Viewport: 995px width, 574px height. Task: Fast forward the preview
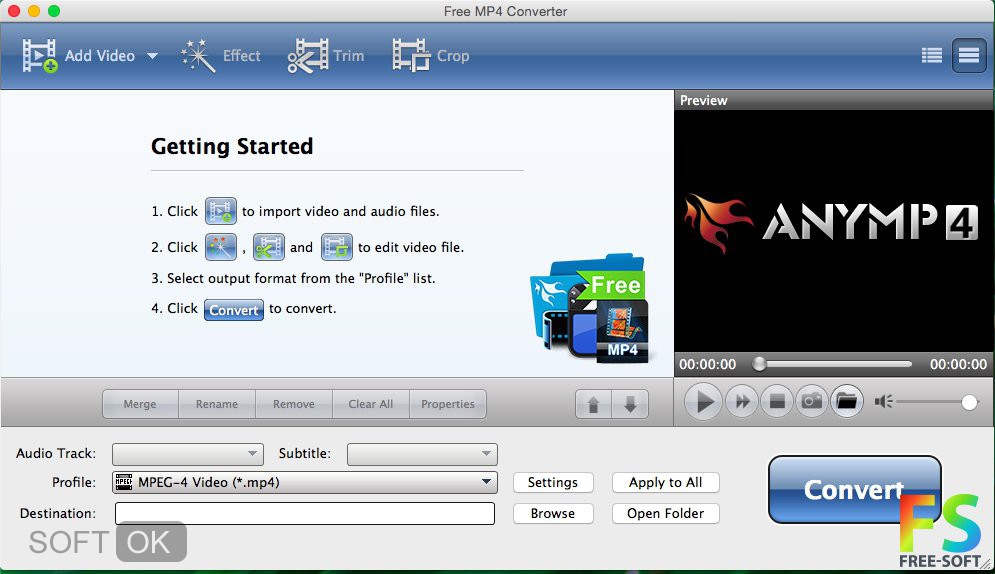(742, 401)
